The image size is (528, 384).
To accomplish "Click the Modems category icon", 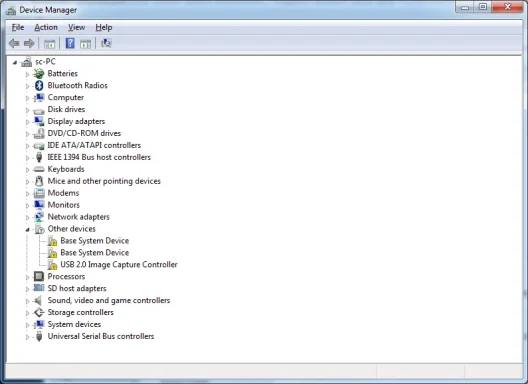I will [x=39, y=193].
